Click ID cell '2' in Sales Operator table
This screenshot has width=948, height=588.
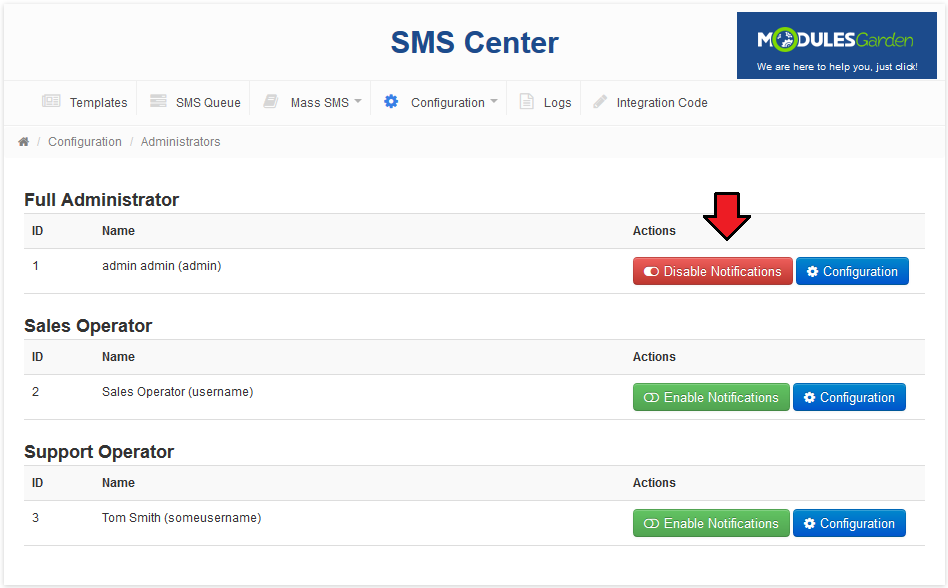pos(36,392)
